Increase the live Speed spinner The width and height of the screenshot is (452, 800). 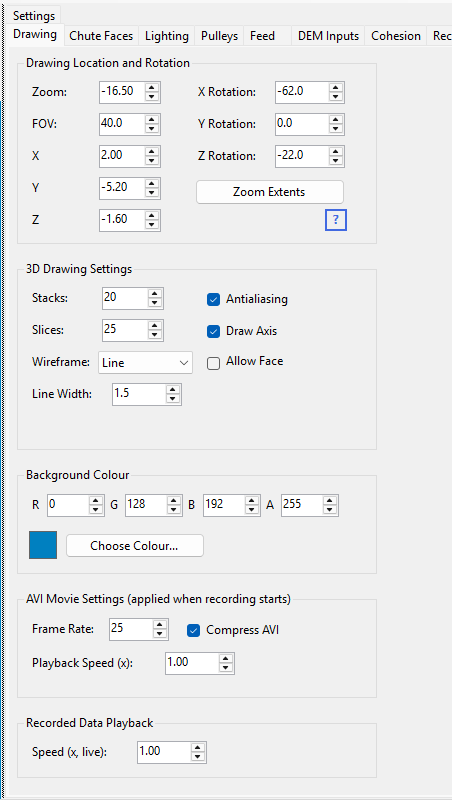[x=198, y=748]
